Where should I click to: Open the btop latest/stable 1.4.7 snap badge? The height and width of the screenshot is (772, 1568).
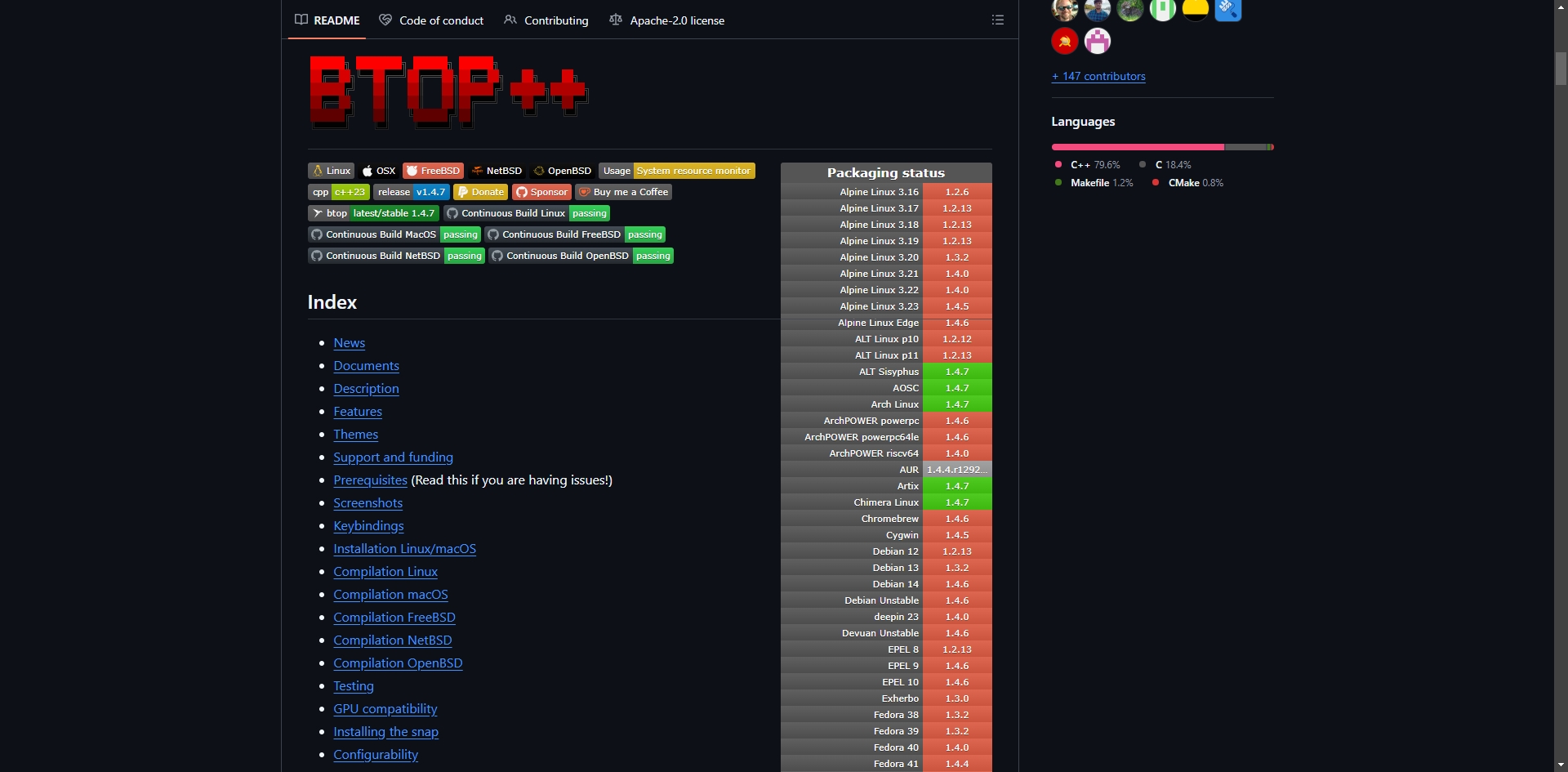click(x=373, y=213)
